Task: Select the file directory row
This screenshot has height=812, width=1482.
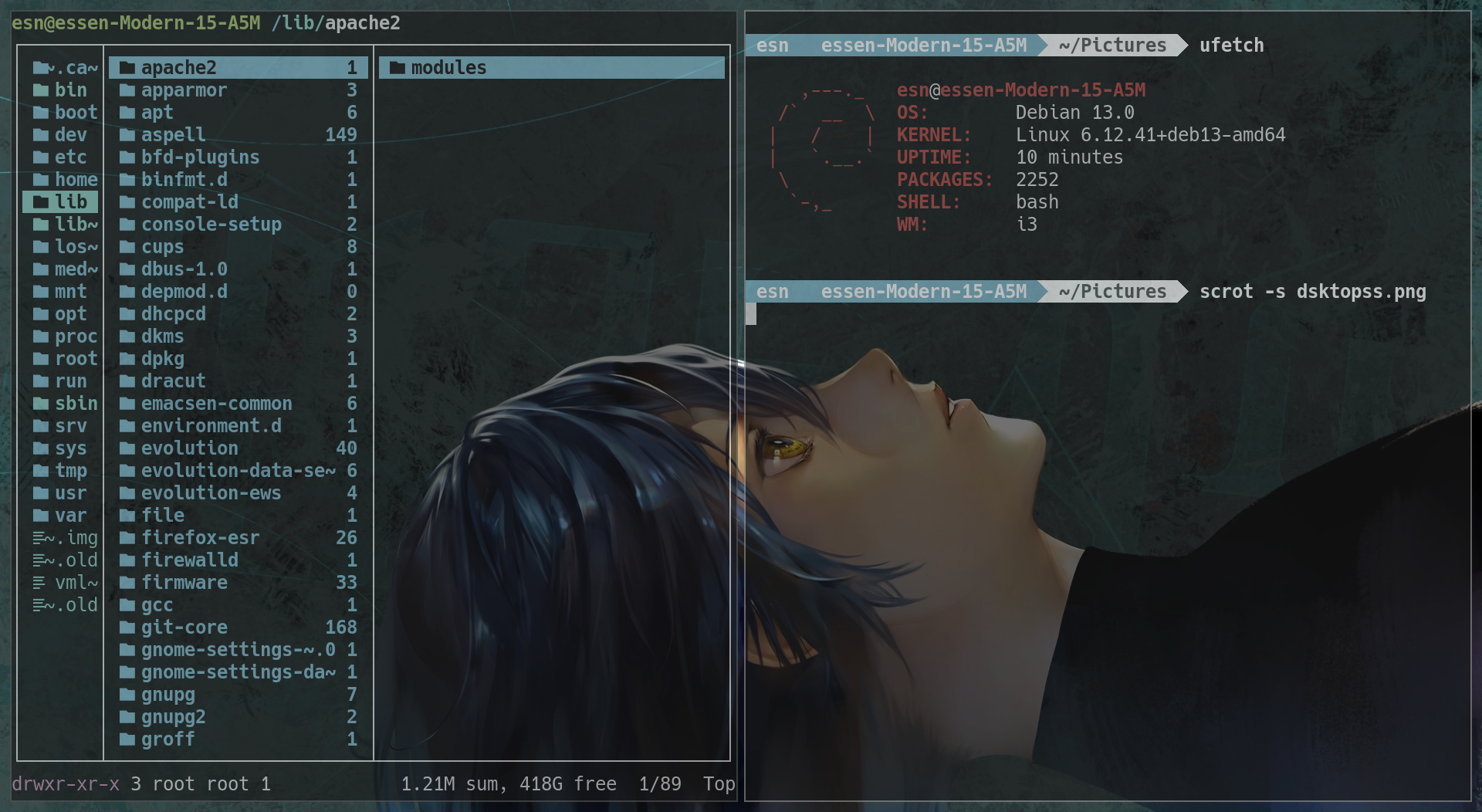Action: [x=239, y=516]
